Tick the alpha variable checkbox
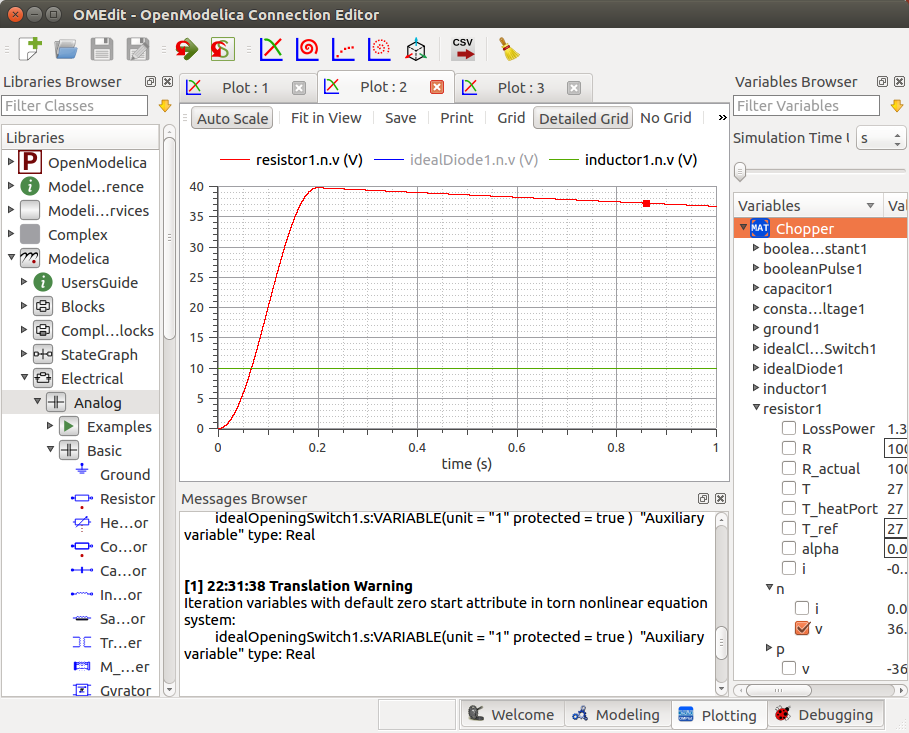Viewport: 909px width, 733px height. [x=788, y=548]
